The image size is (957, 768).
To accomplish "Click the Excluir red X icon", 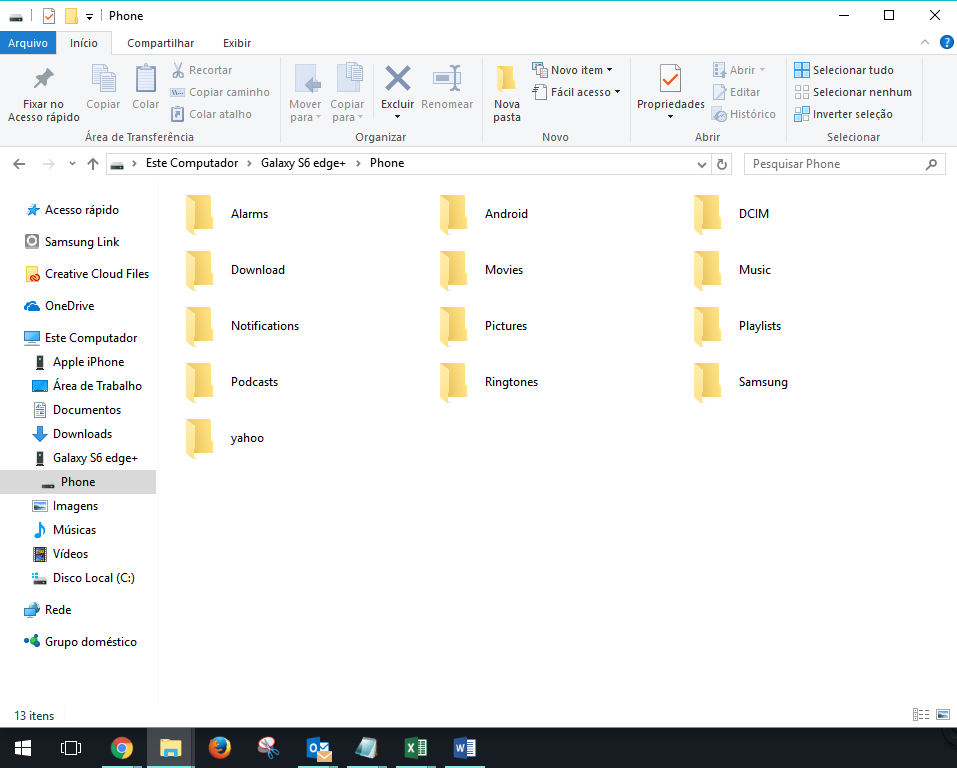I will (x=397, y=79).
